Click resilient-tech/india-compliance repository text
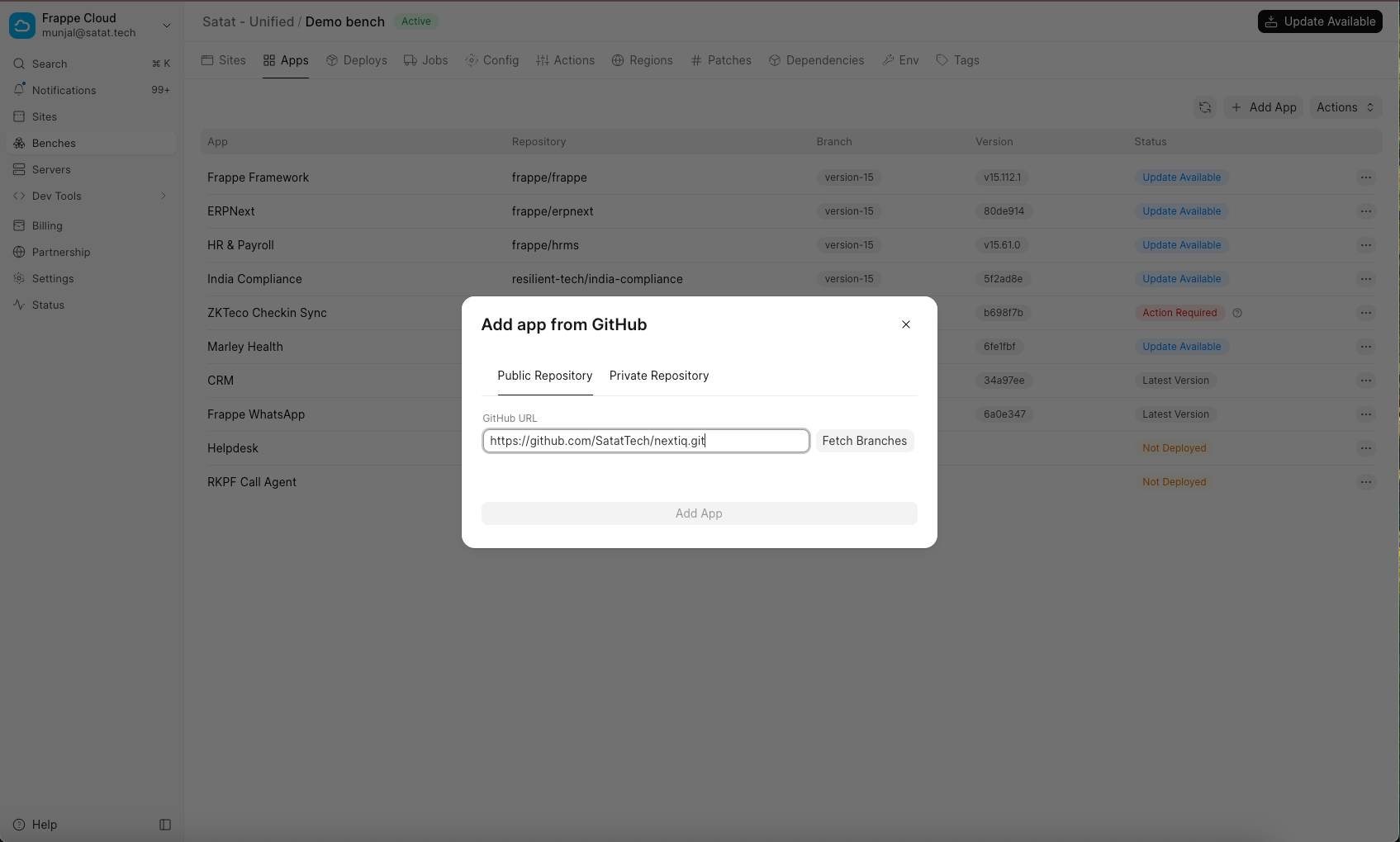This screenshot has width=1400, height=842. point(597,279)
